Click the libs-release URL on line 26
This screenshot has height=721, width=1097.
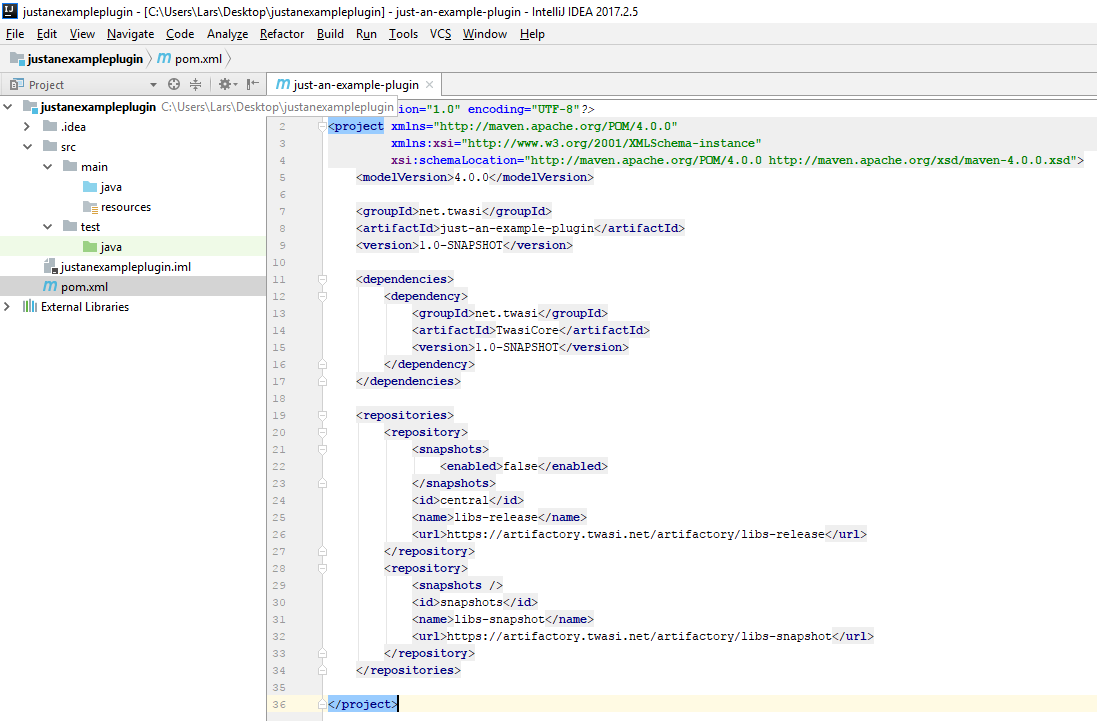click(x=636, y=534)
